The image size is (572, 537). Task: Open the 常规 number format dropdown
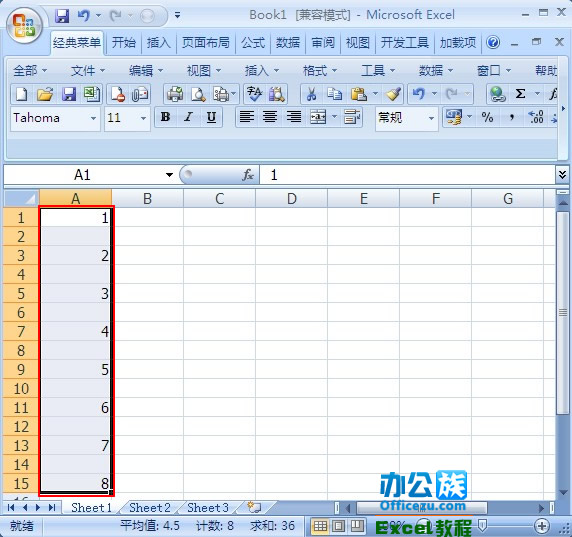(431, 118)
